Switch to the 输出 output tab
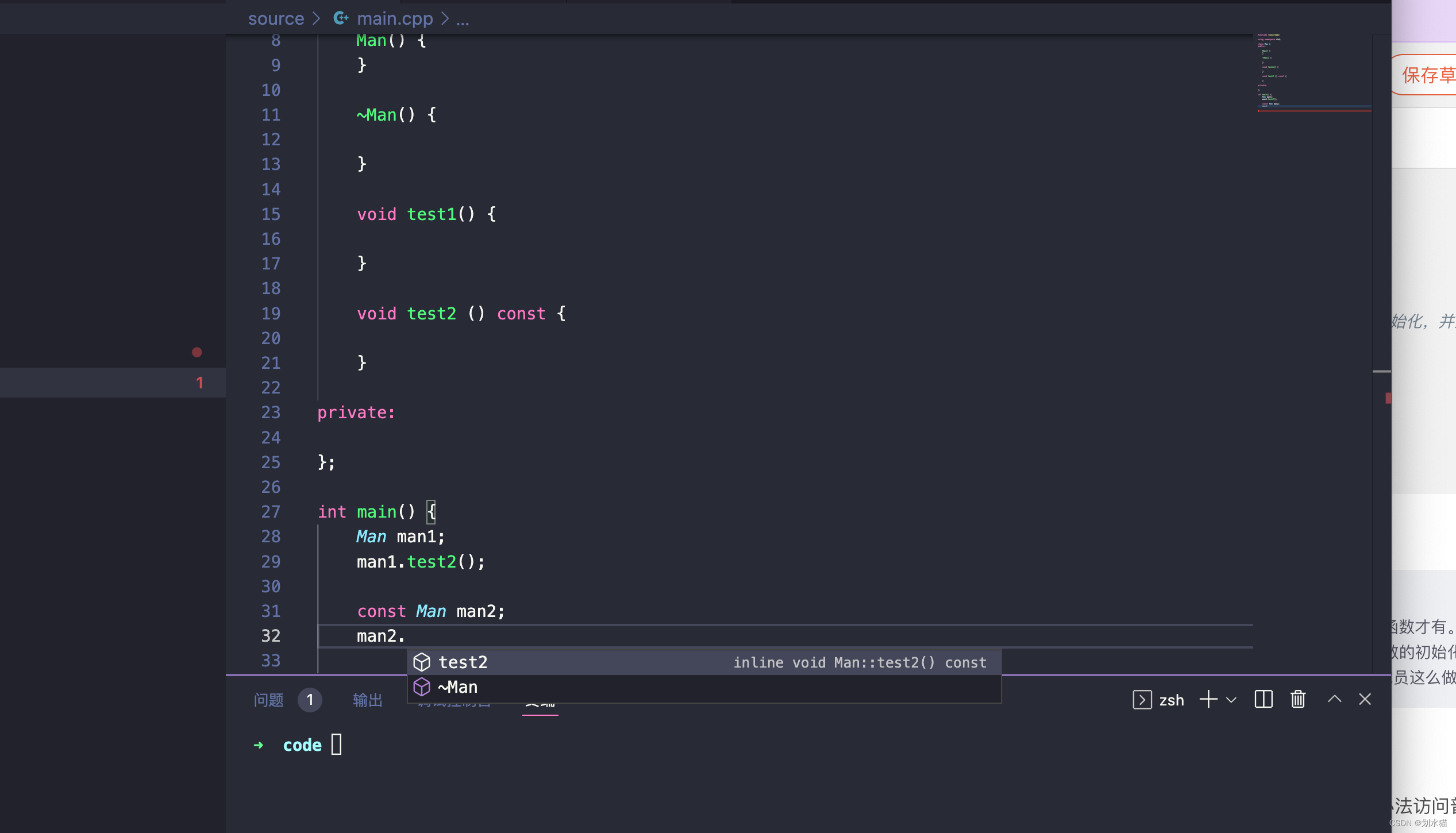Image resolution: width=1456 pixels, height=833 pixels. coord(368,700)
